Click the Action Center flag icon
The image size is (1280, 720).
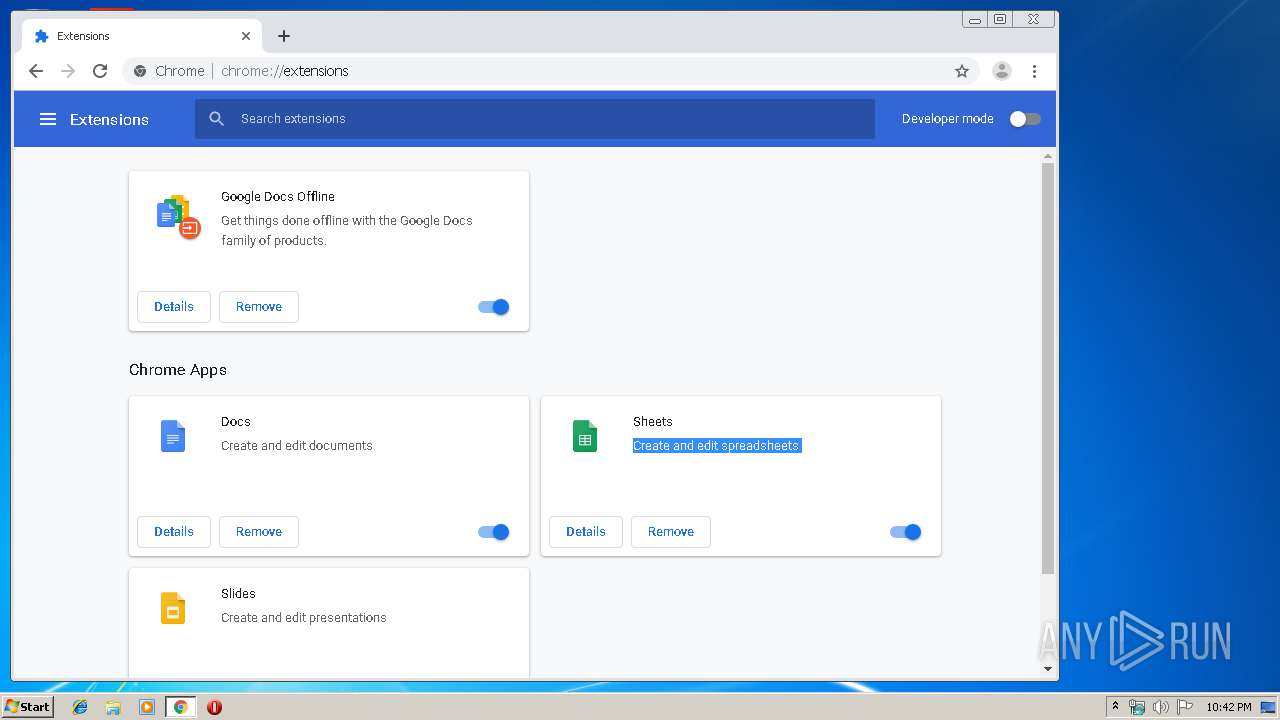point(1185,707)
